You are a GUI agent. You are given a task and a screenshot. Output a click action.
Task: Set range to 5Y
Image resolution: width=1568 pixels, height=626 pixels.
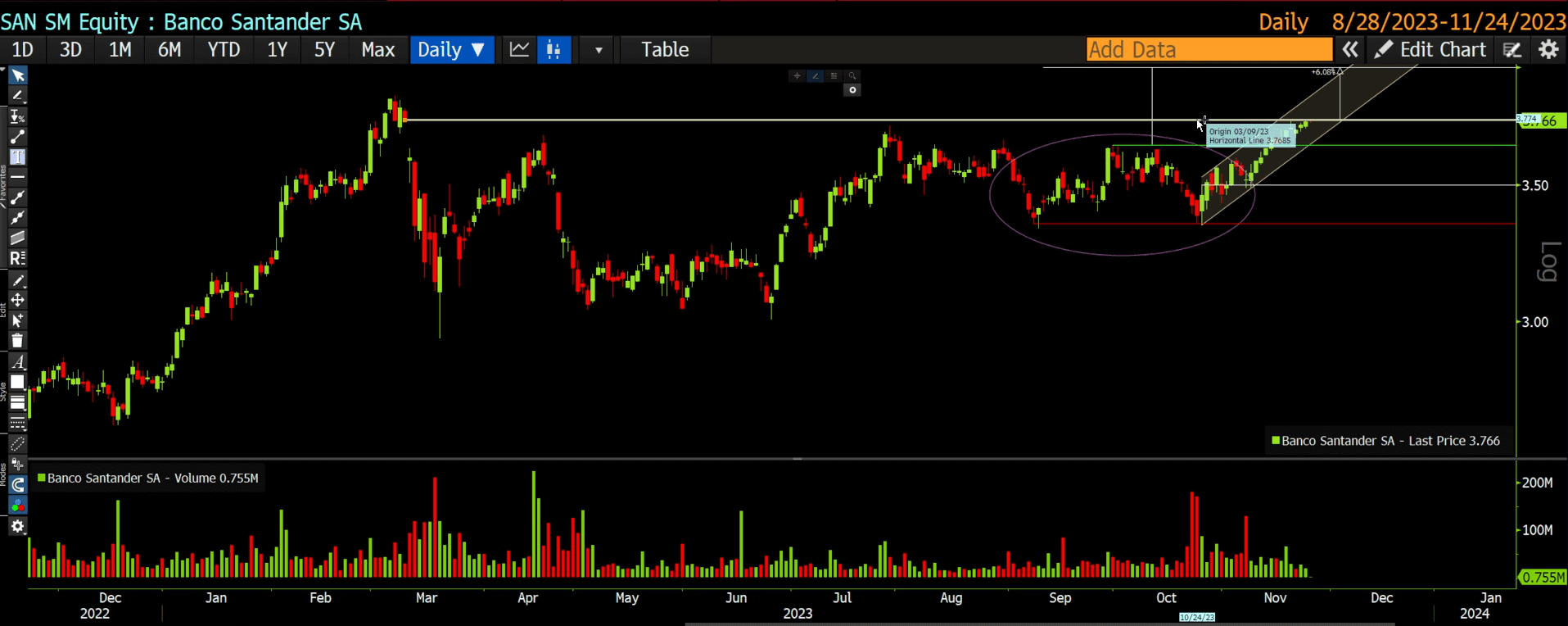[324, 49]
